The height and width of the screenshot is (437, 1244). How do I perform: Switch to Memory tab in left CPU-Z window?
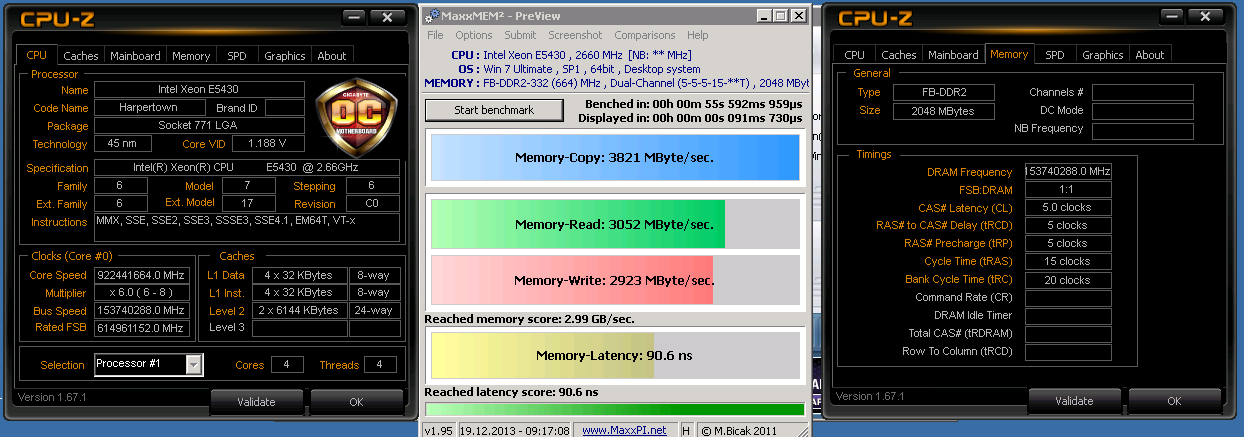pos(191,56)
